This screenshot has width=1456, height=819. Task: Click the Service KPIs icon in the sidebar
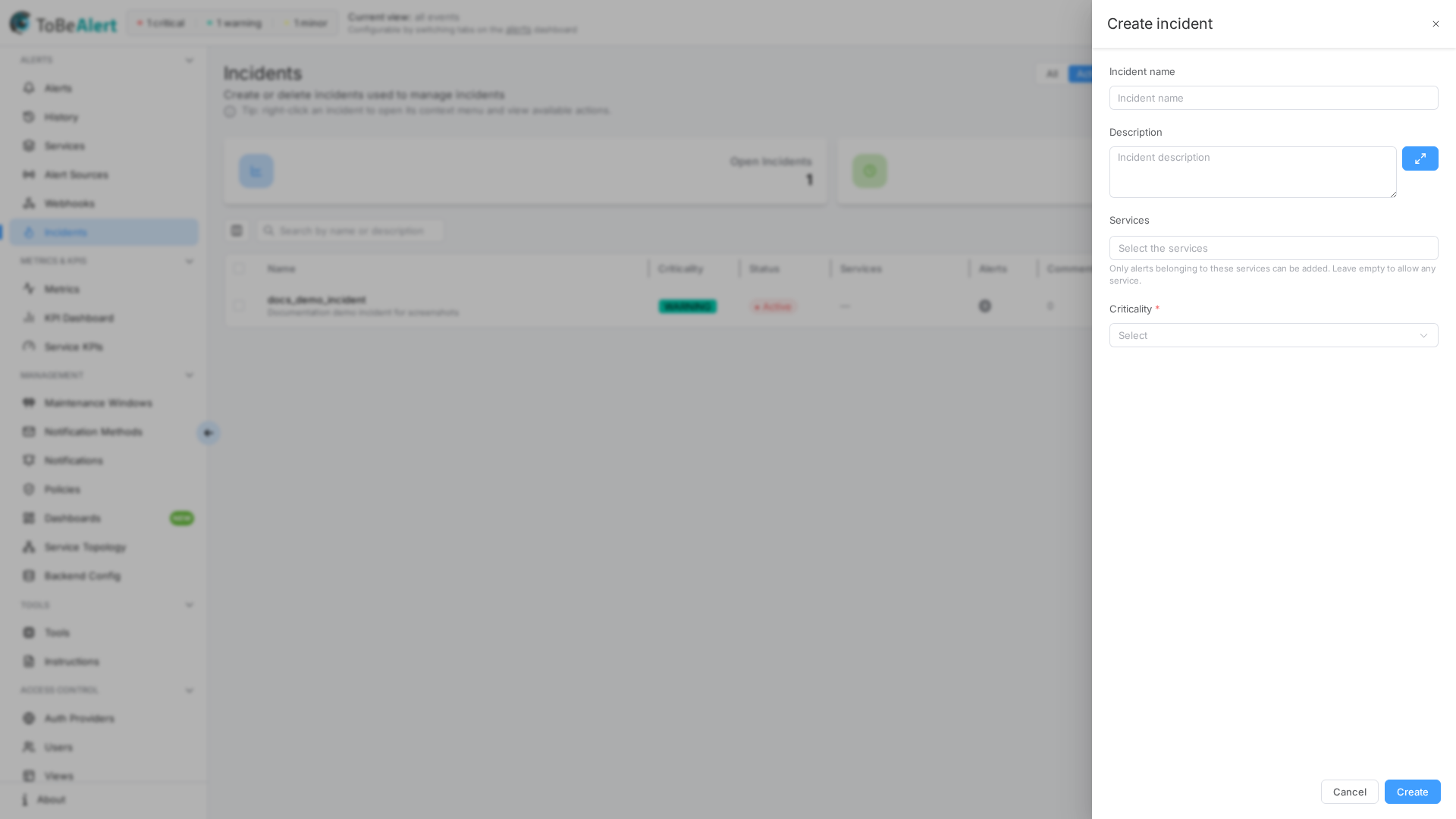tap(29, 347)
